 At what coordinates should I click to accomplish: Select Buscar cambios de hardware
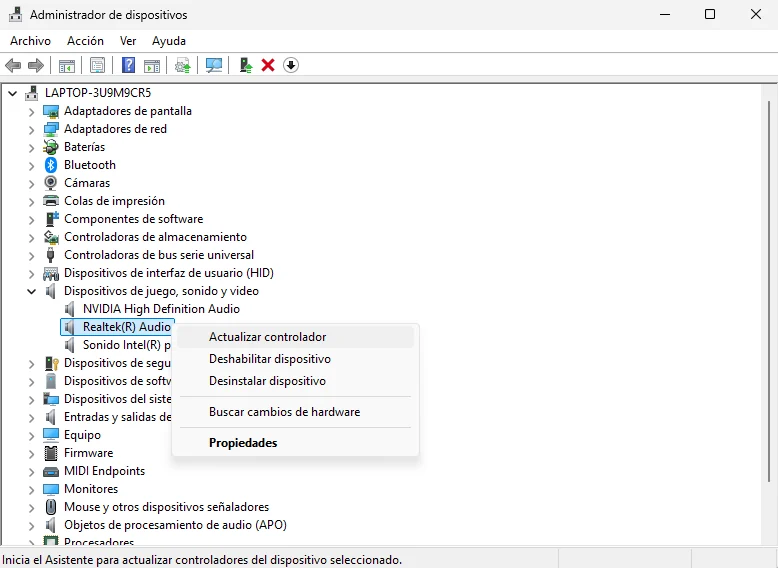click(x=295, y=412)
